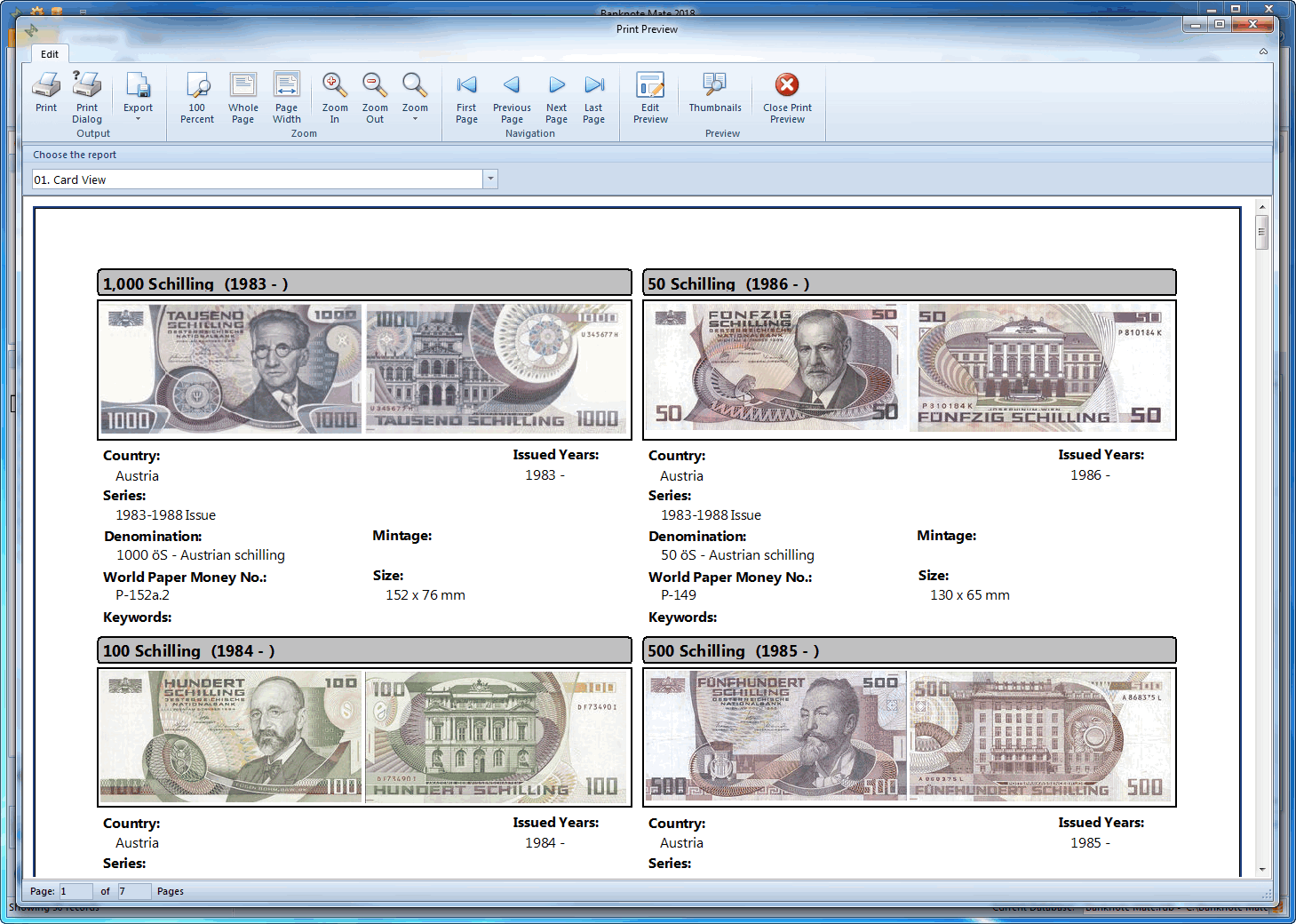Select the Edit ribbon tab
The image size is (1296, 924).
[50, 54]
